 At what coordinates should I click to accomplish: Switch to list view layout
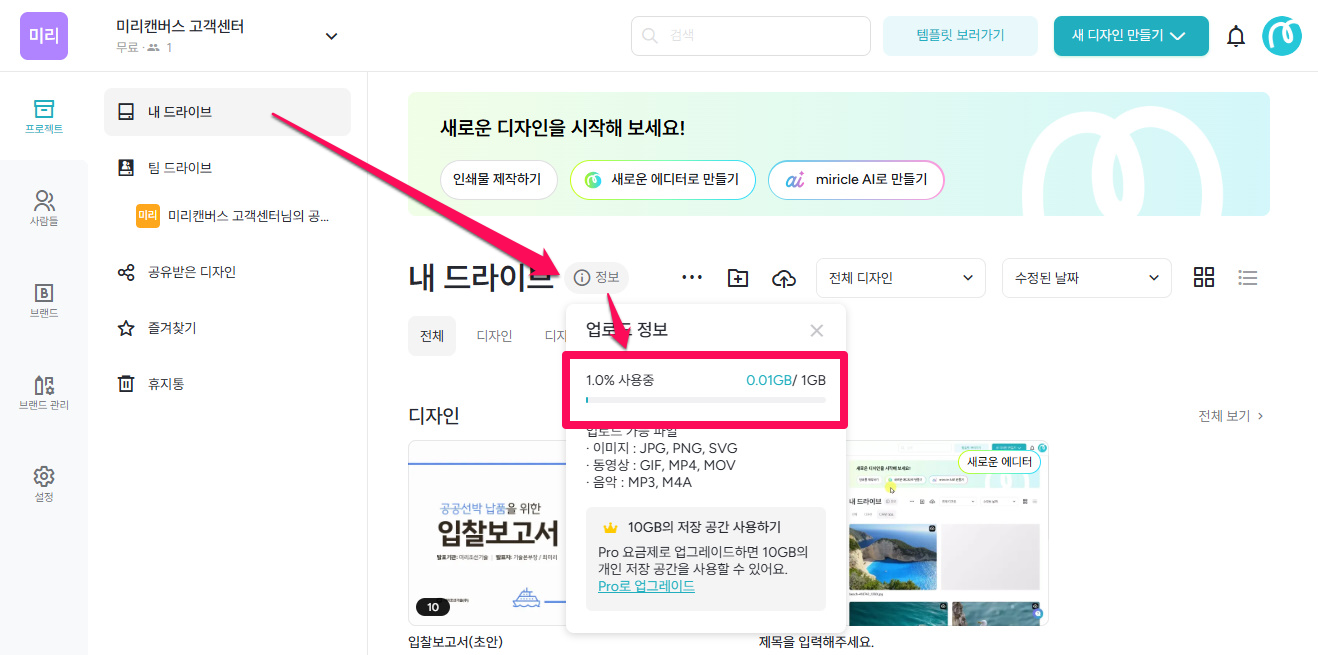pyautogui.click(x=1247, y=278)
